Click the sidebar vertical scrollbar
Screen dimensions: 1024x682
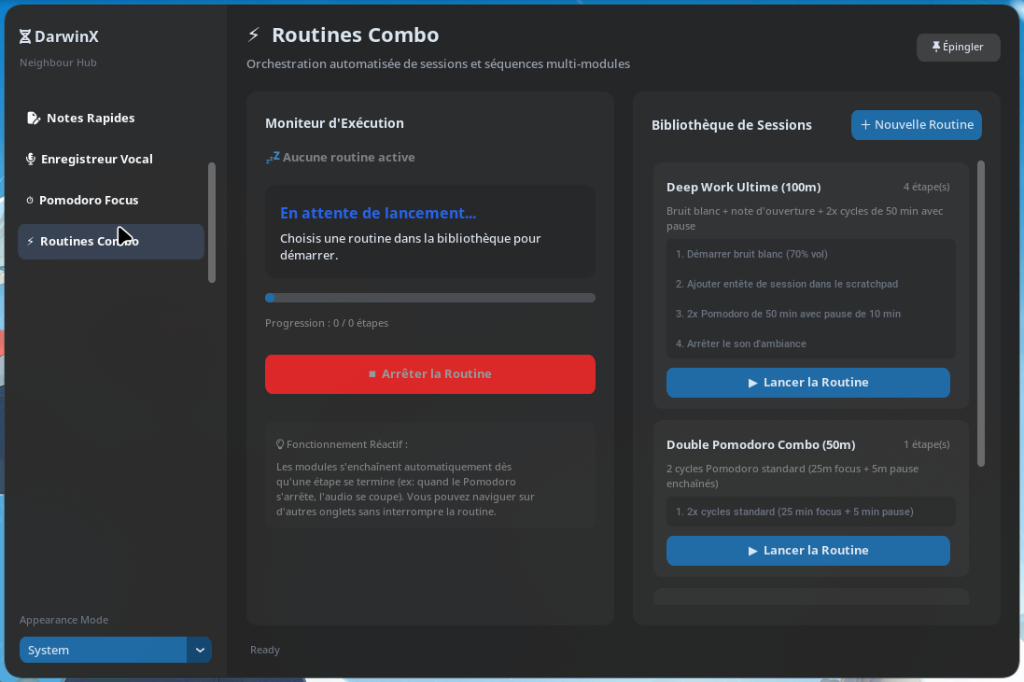point(212,223)
